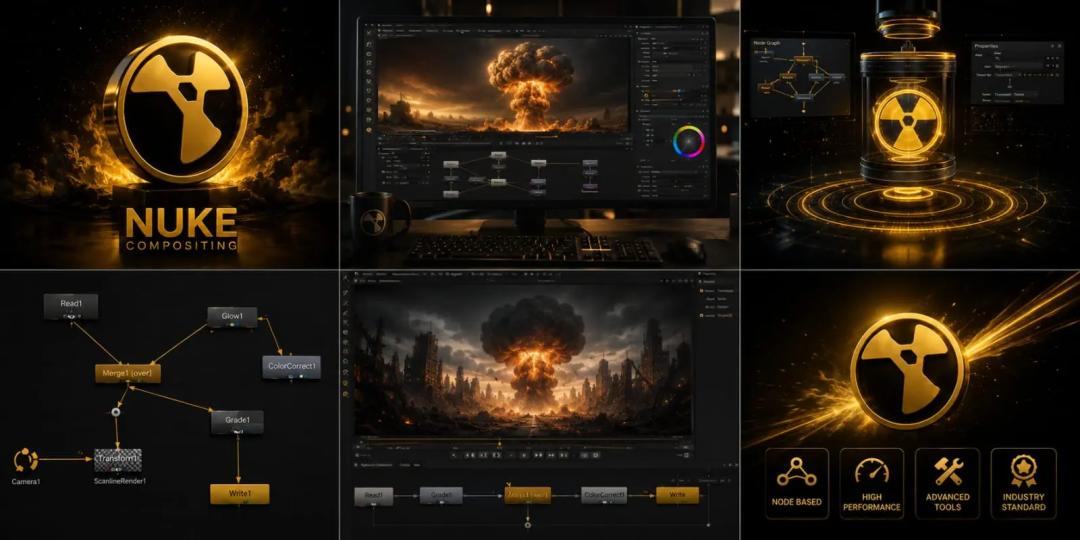Click the Camera1 node icon
The height and width of the screenshot is (540, 1080).
[25, 459]
